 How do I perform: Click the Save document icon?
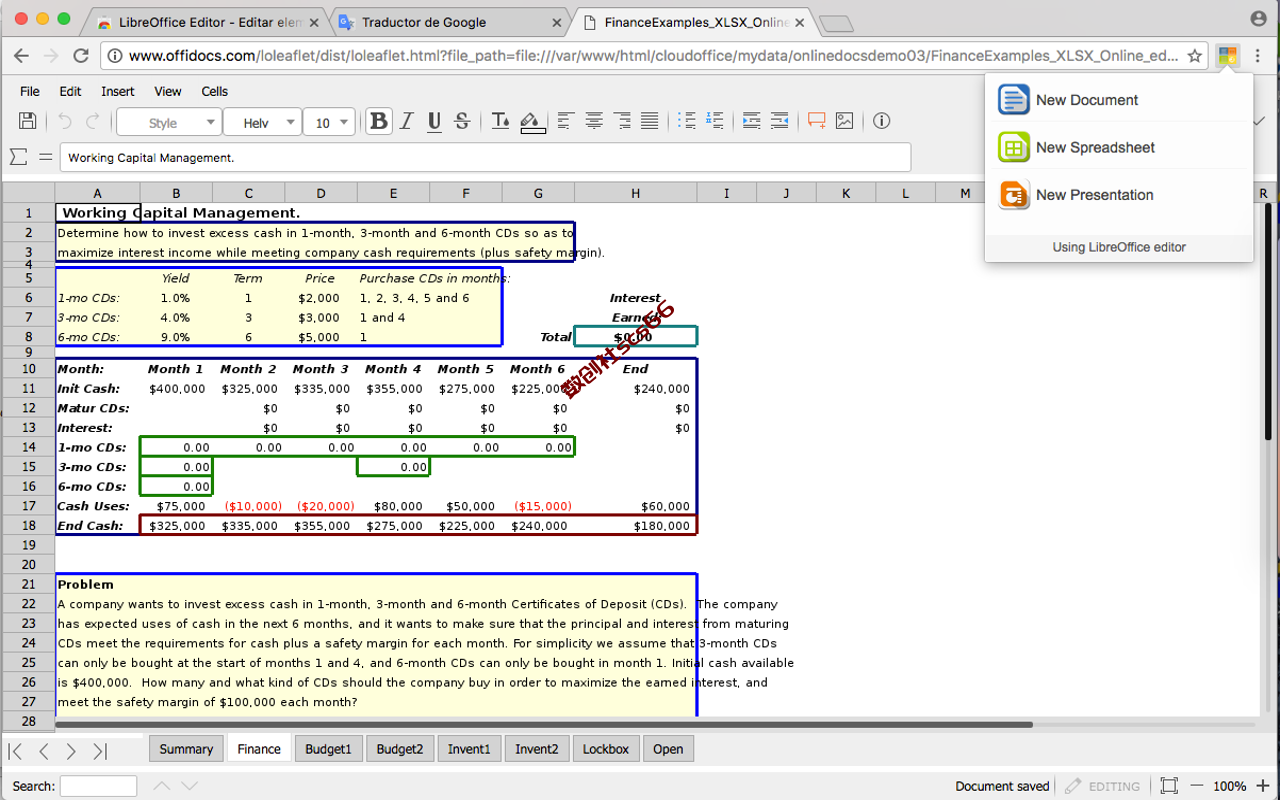[x=28, y=121]
